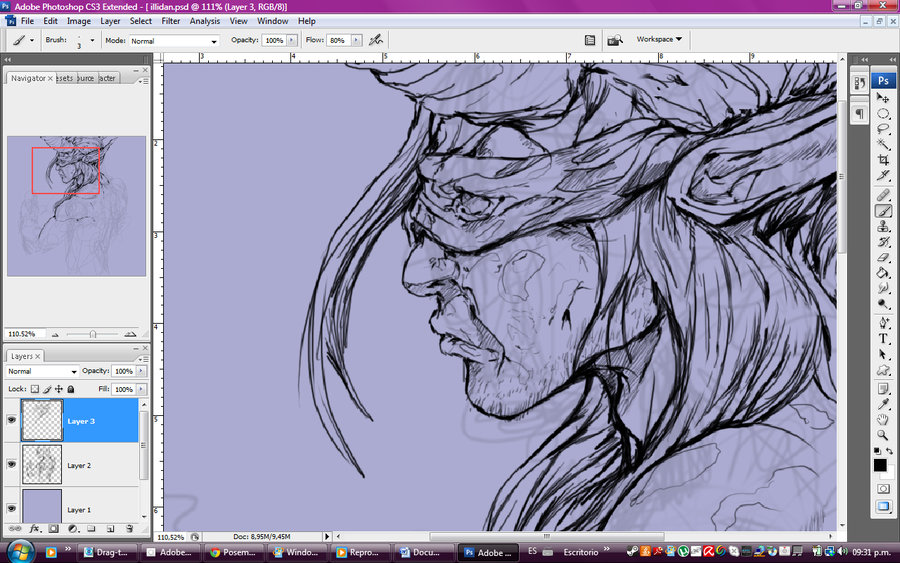Open the Window menu

(273, 21)
